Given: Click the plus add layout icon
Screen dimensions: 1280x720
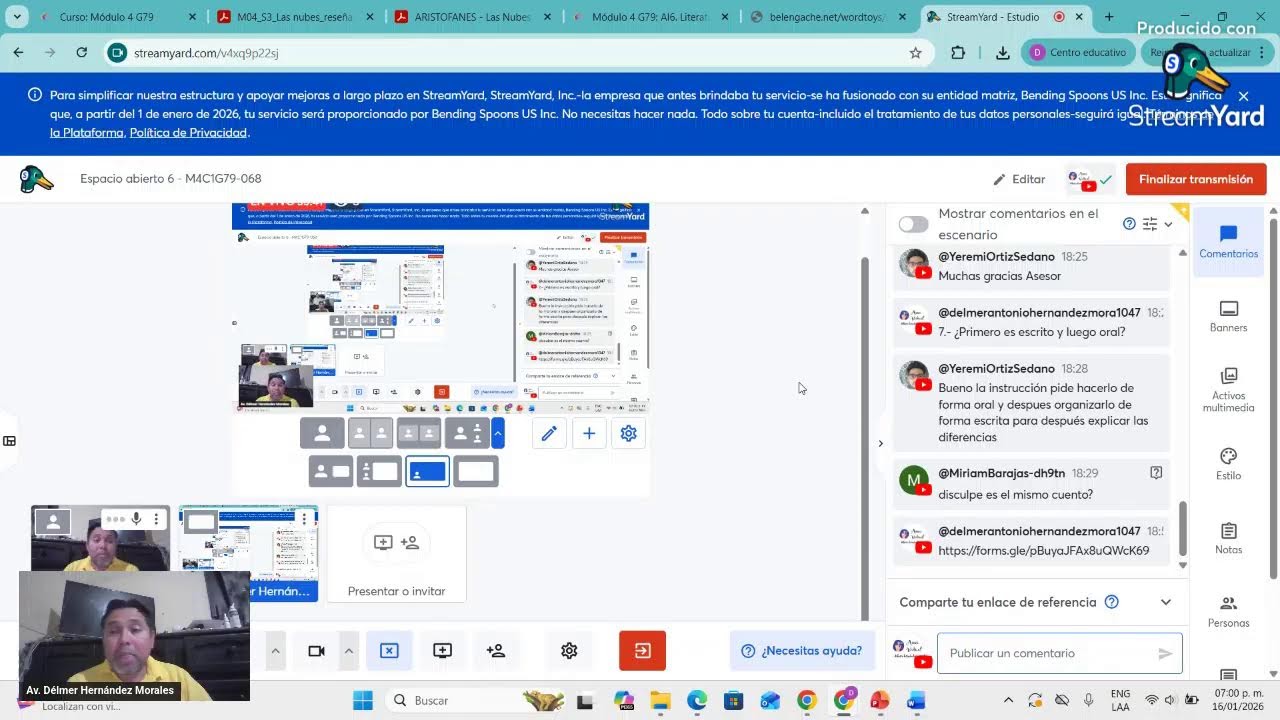Looking at the screenshot, I should (589, 433).
